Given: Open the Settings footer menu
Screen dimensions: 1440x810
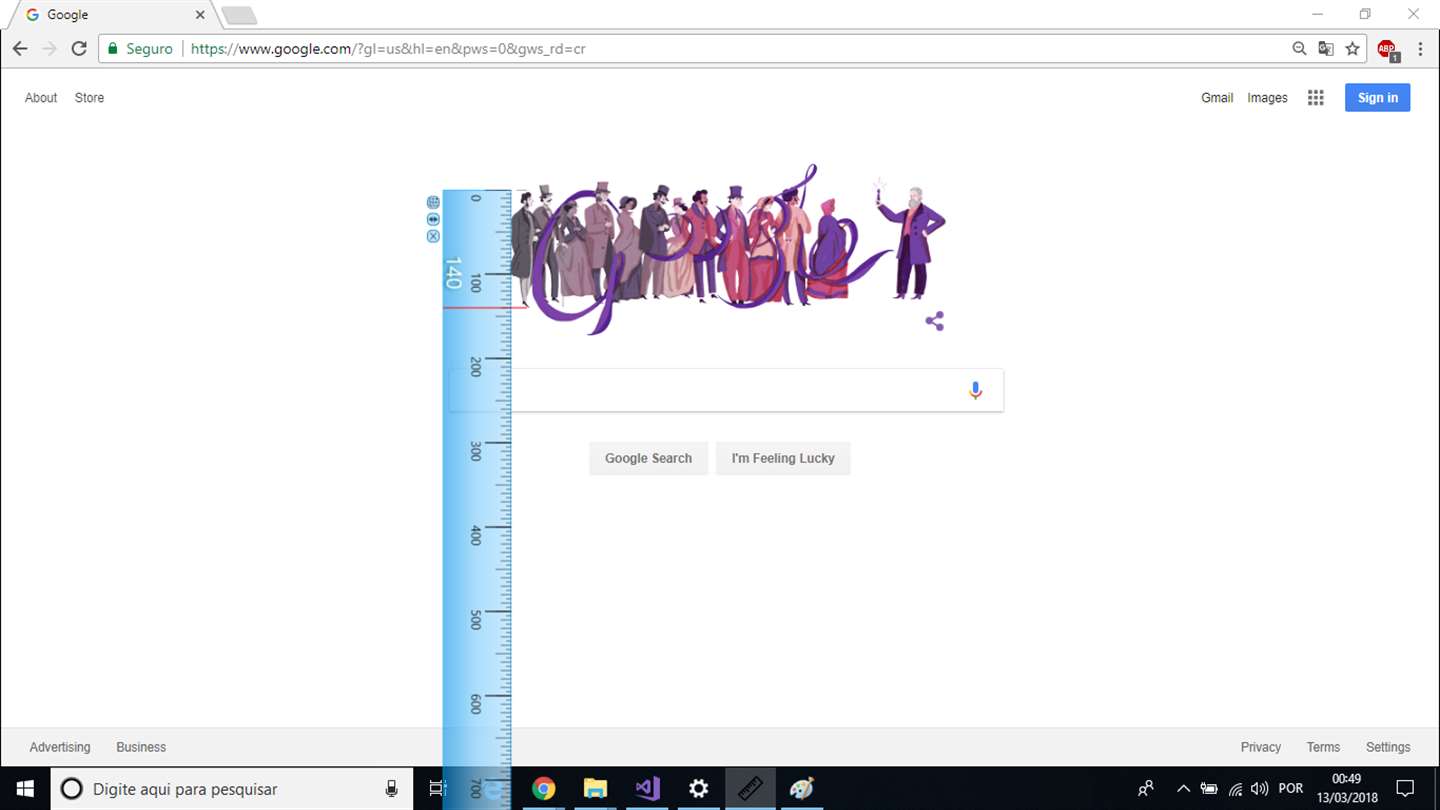Looking at the screenshot, I should [1388, 747].
